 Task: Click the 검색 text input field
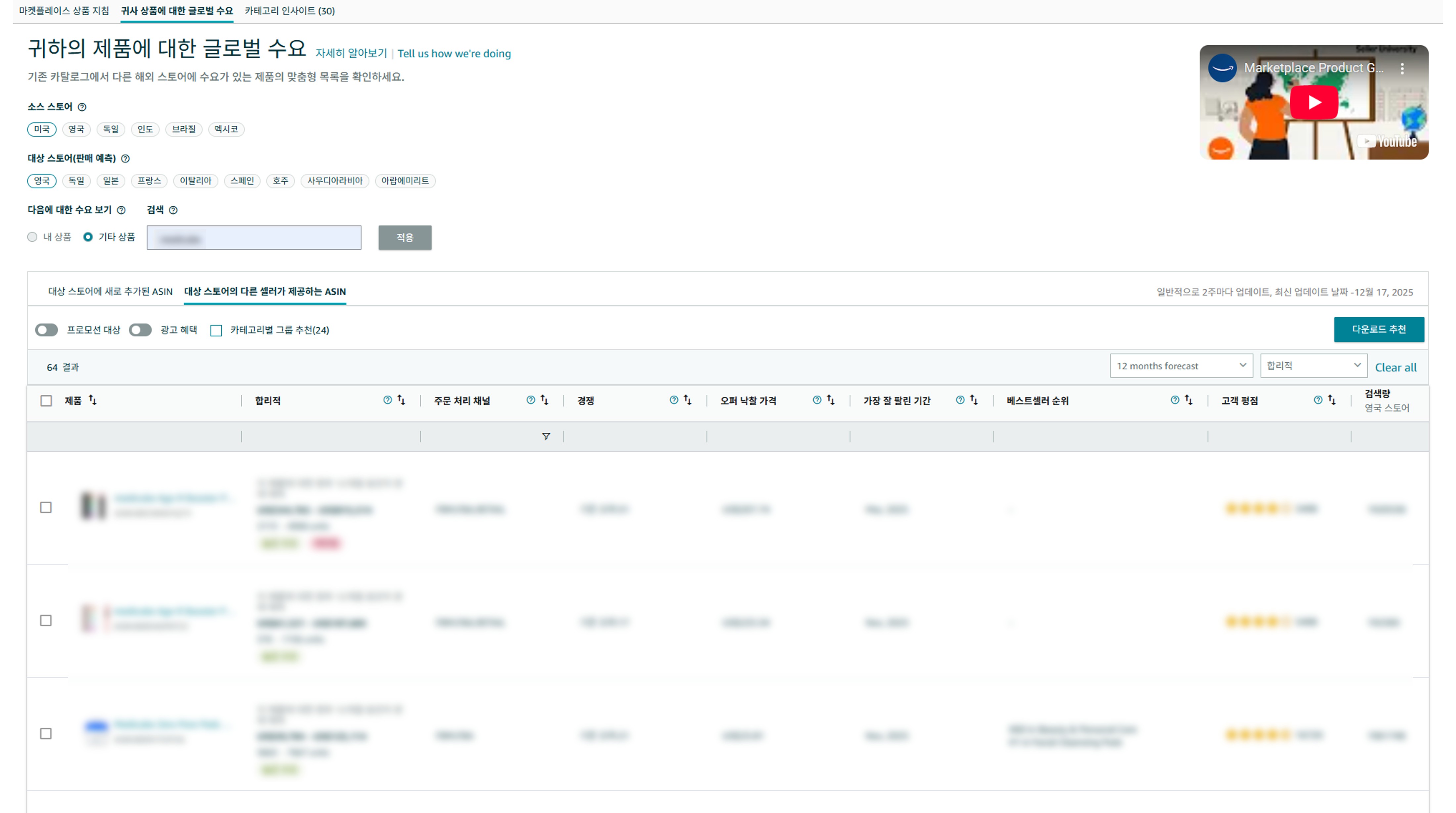point(254,238)
